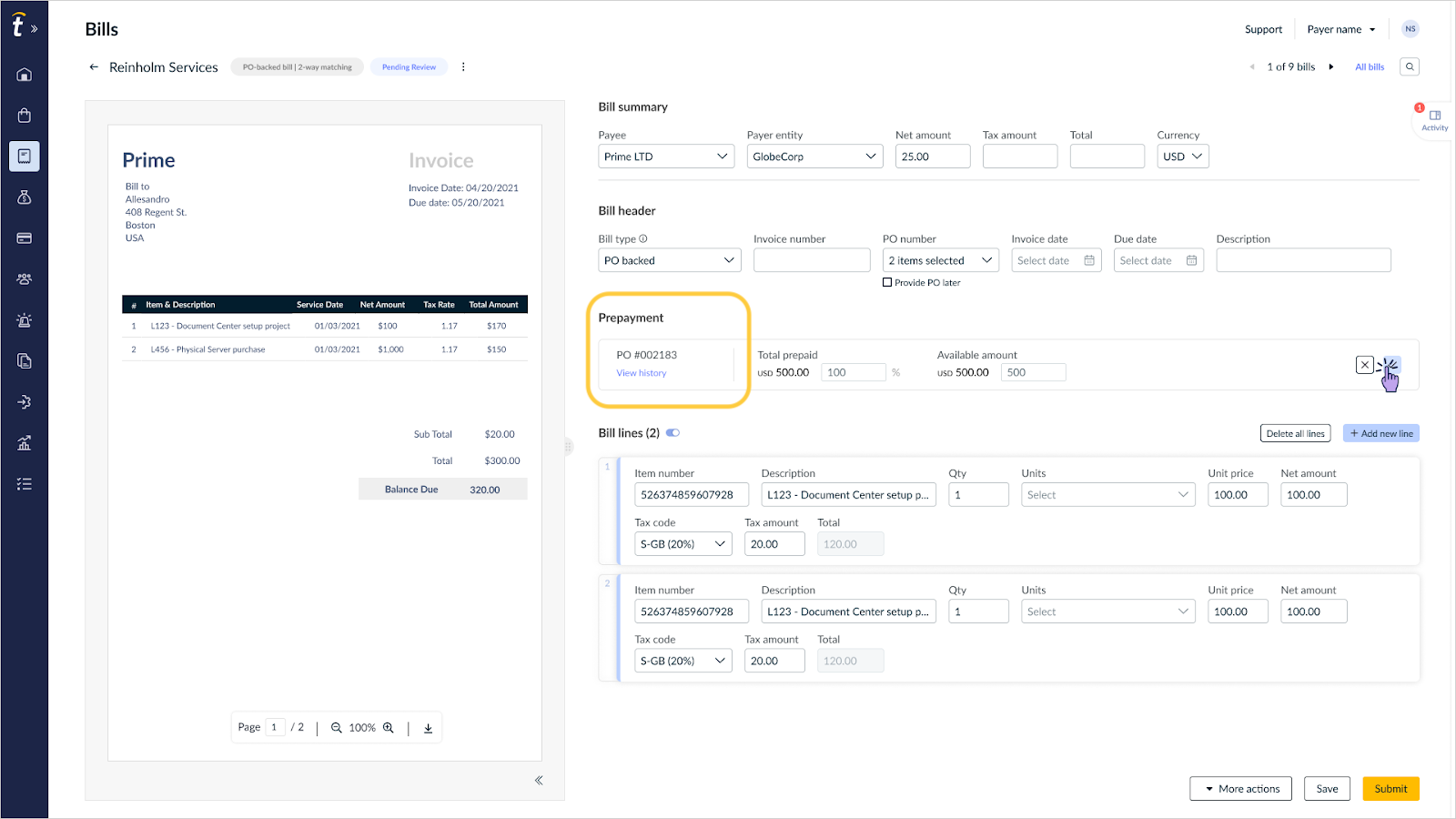Open Due date calendar picker

[1191, 260]
